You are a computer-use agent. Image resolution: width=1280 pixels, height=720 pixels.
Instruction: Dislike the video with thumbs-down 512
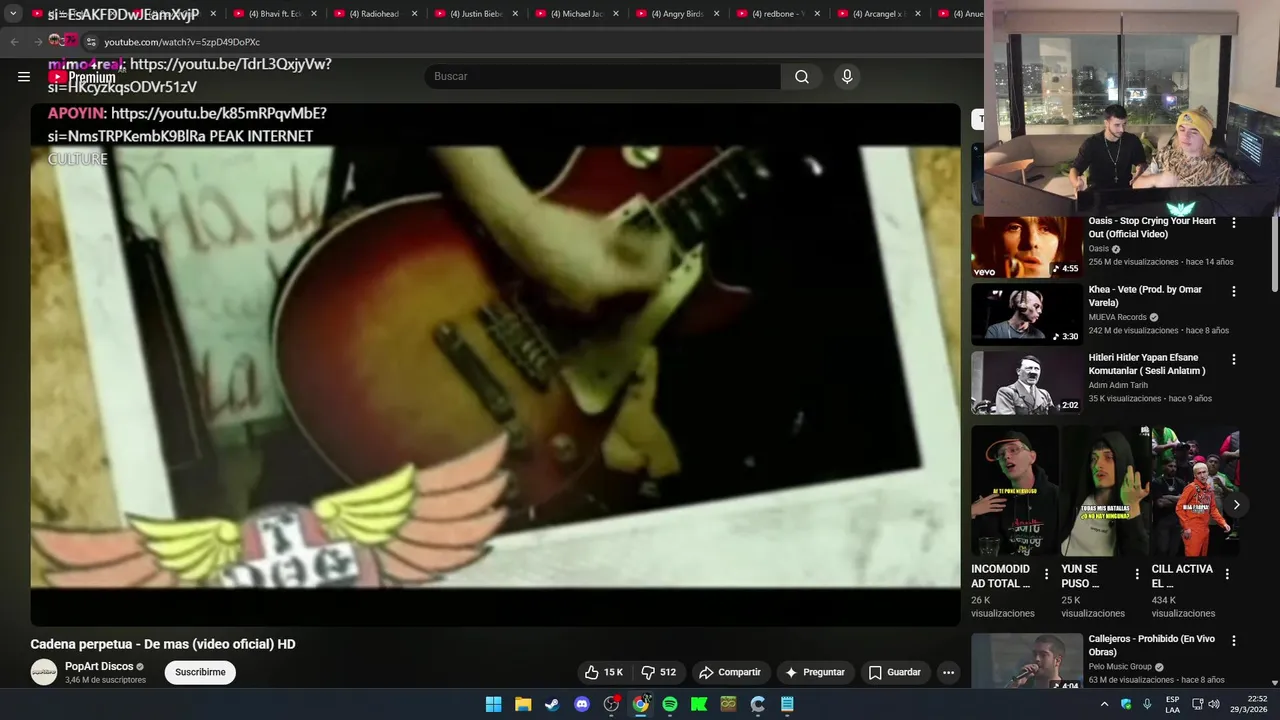[x=659, y=672]
